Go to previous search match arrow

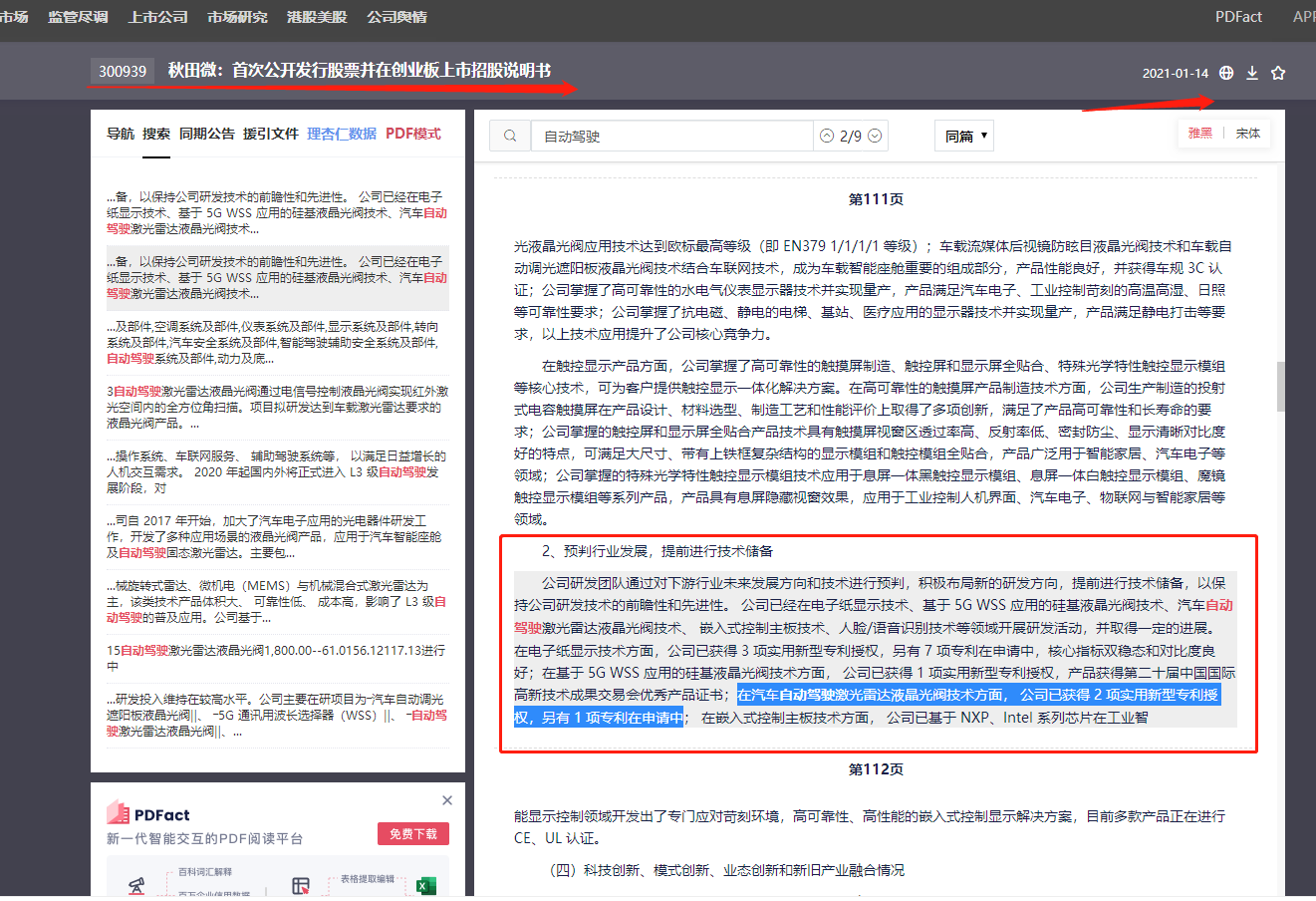click(827, 137)
